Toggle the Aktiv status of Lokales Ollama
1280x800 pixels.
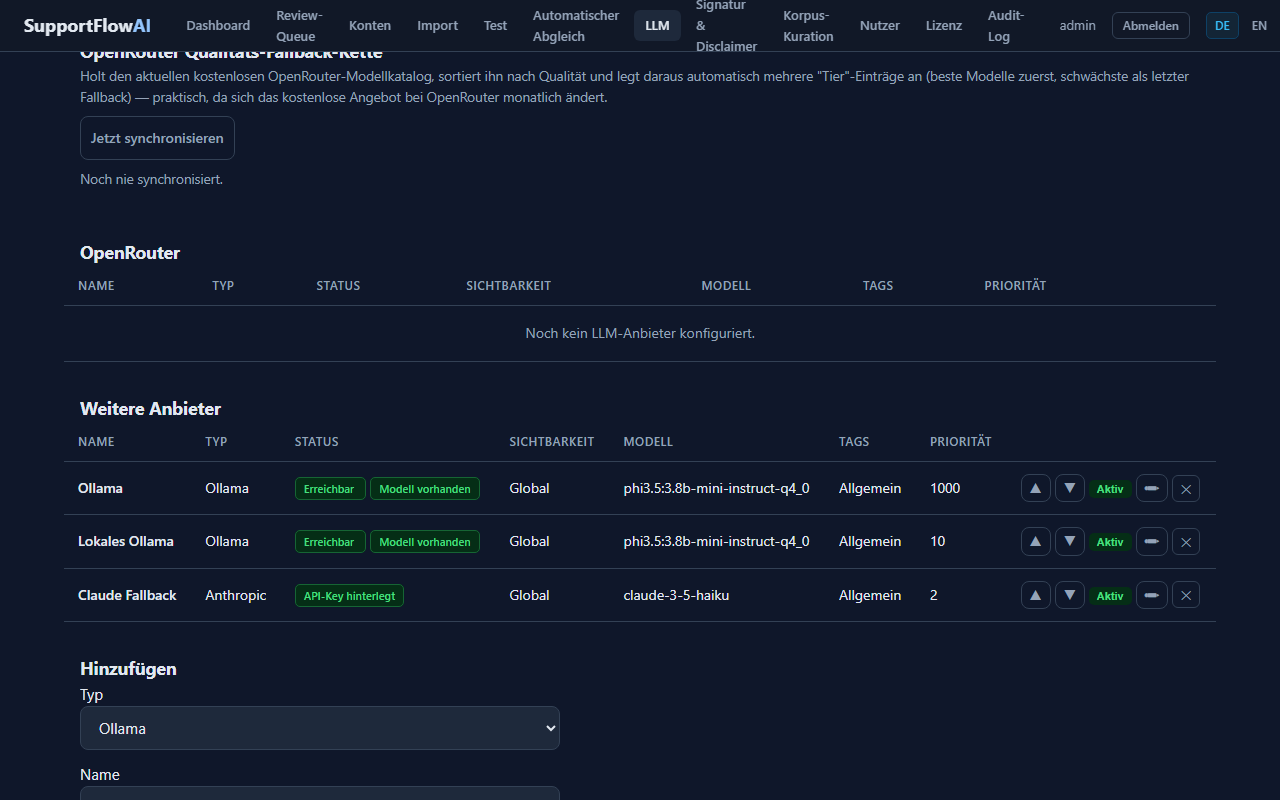point(1110,542)
